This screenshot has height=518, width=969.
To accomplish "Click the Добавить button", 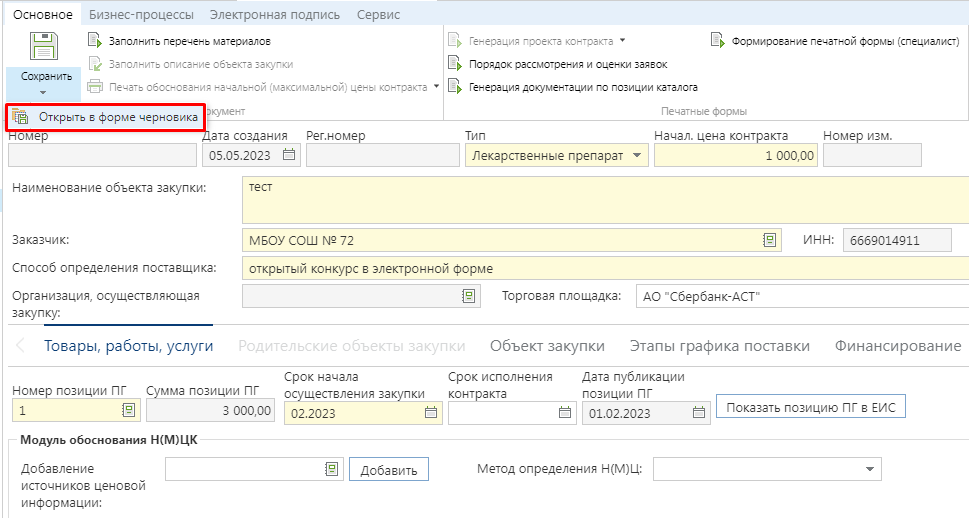I will tap(389, 470).
